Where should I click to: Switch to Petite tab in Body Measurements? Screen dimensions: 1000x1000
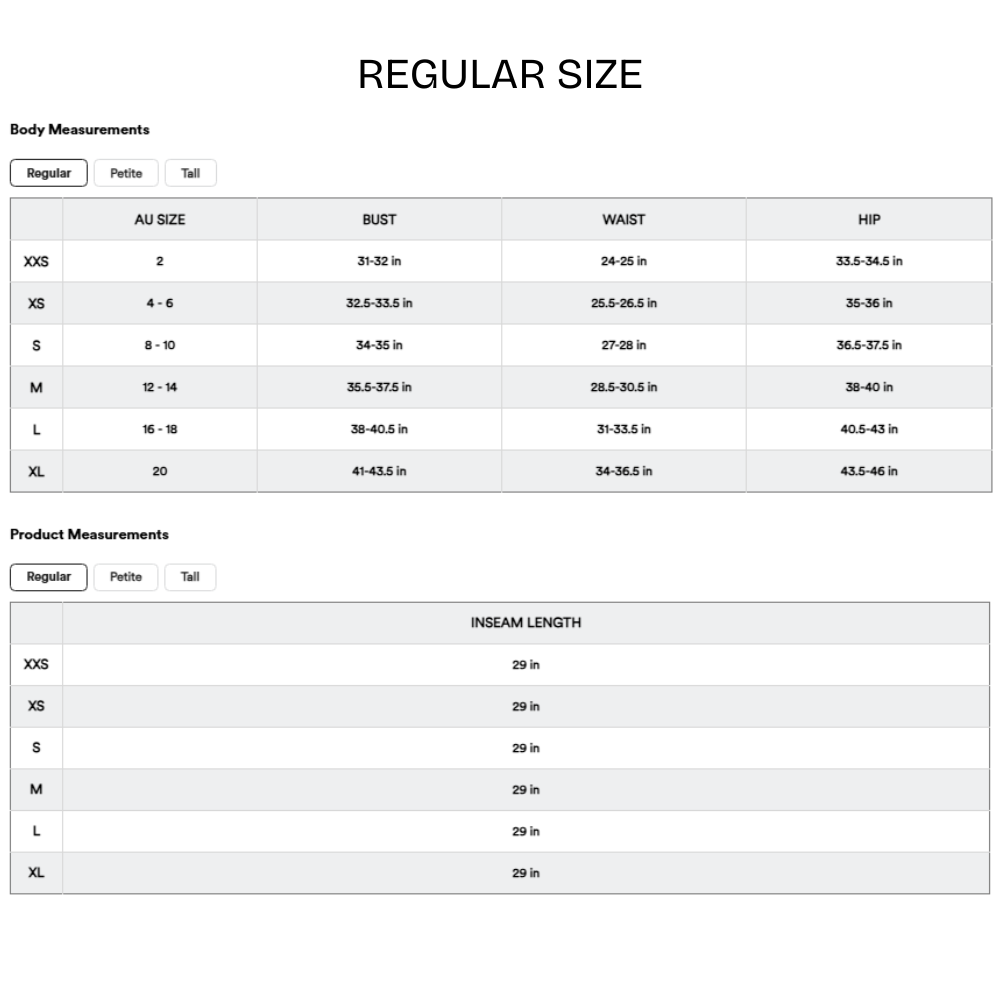[126, 173]
